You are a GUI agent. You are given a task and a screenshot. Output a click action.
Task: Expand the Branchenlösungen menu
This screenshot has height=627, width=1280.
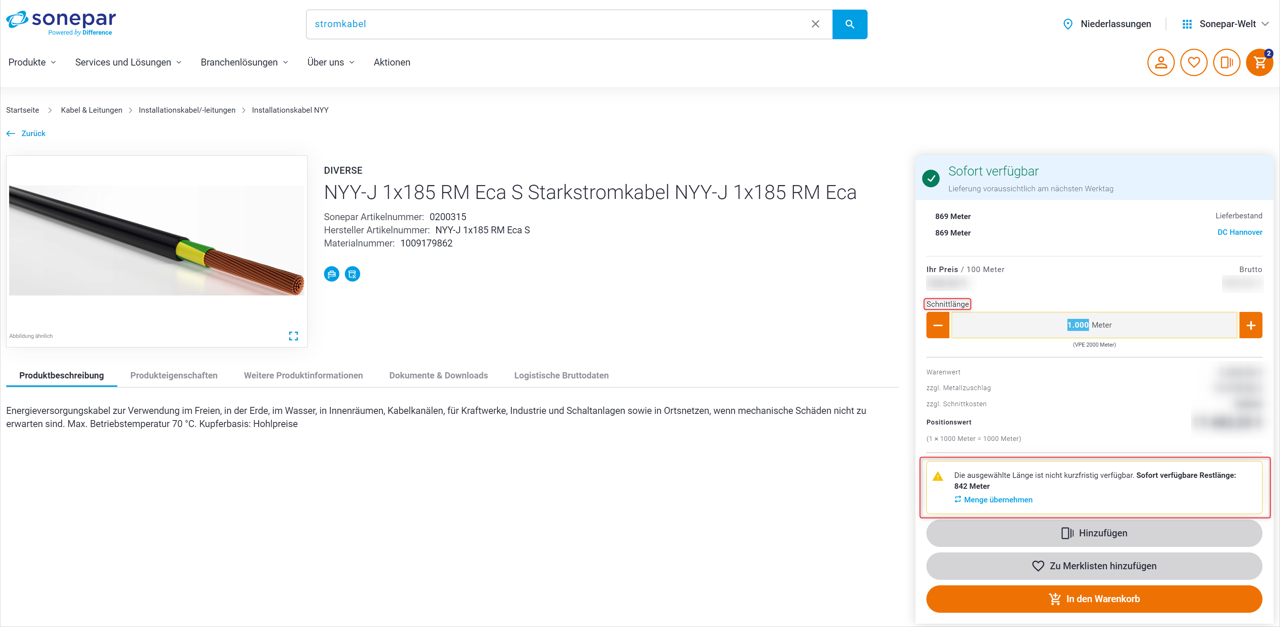point(244,62)
